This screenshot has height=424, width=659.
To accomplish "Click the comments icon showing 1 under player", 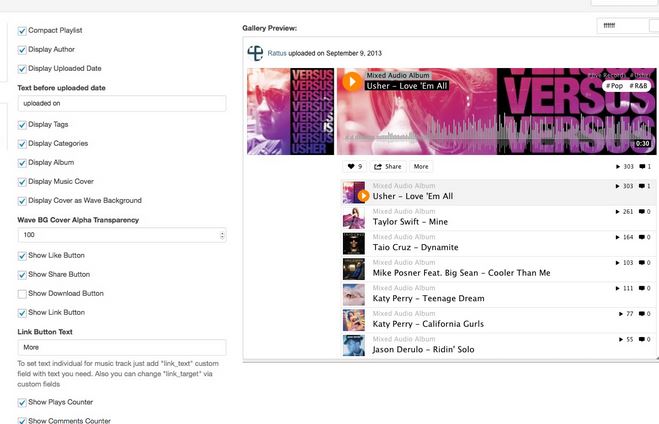I will click(642, 167).
